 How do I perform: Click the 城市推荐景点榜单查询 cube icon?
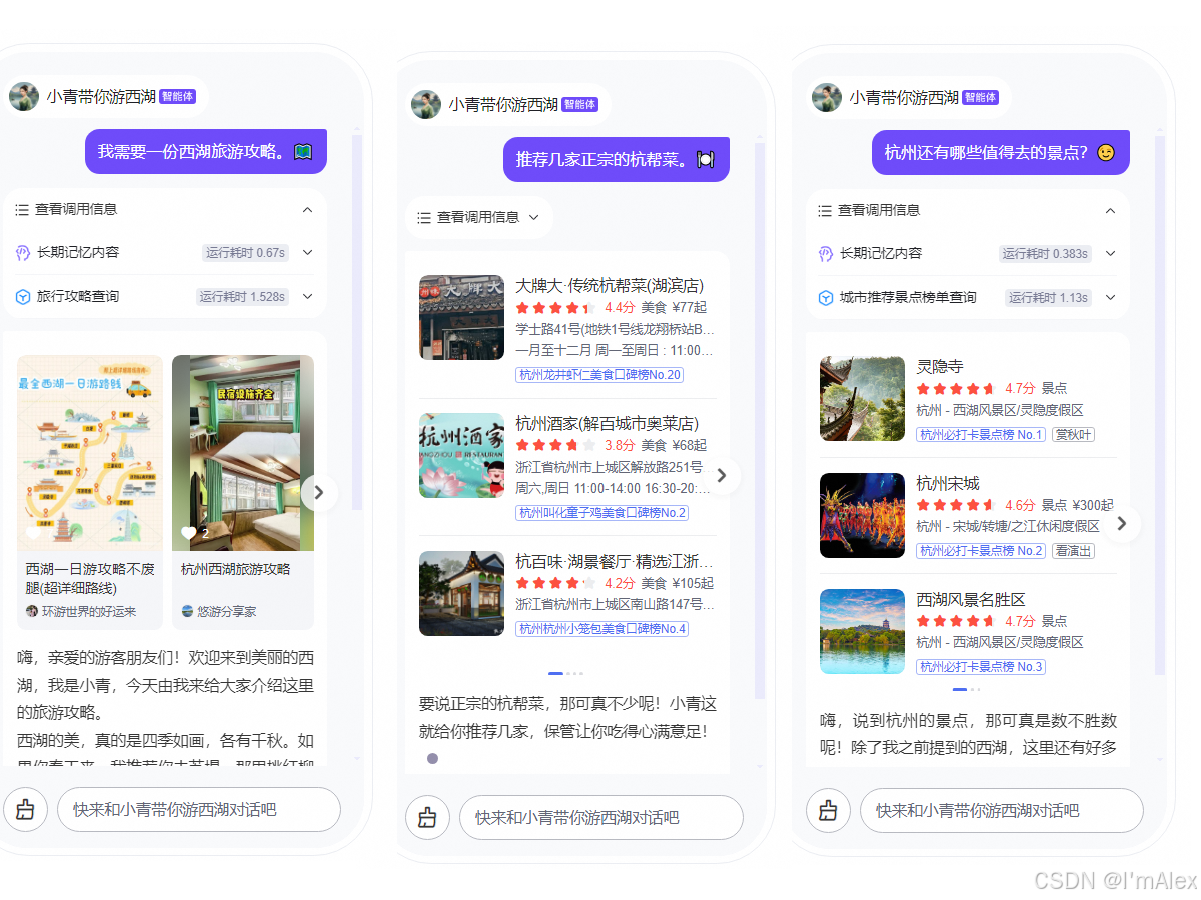(x=826, y=298)
